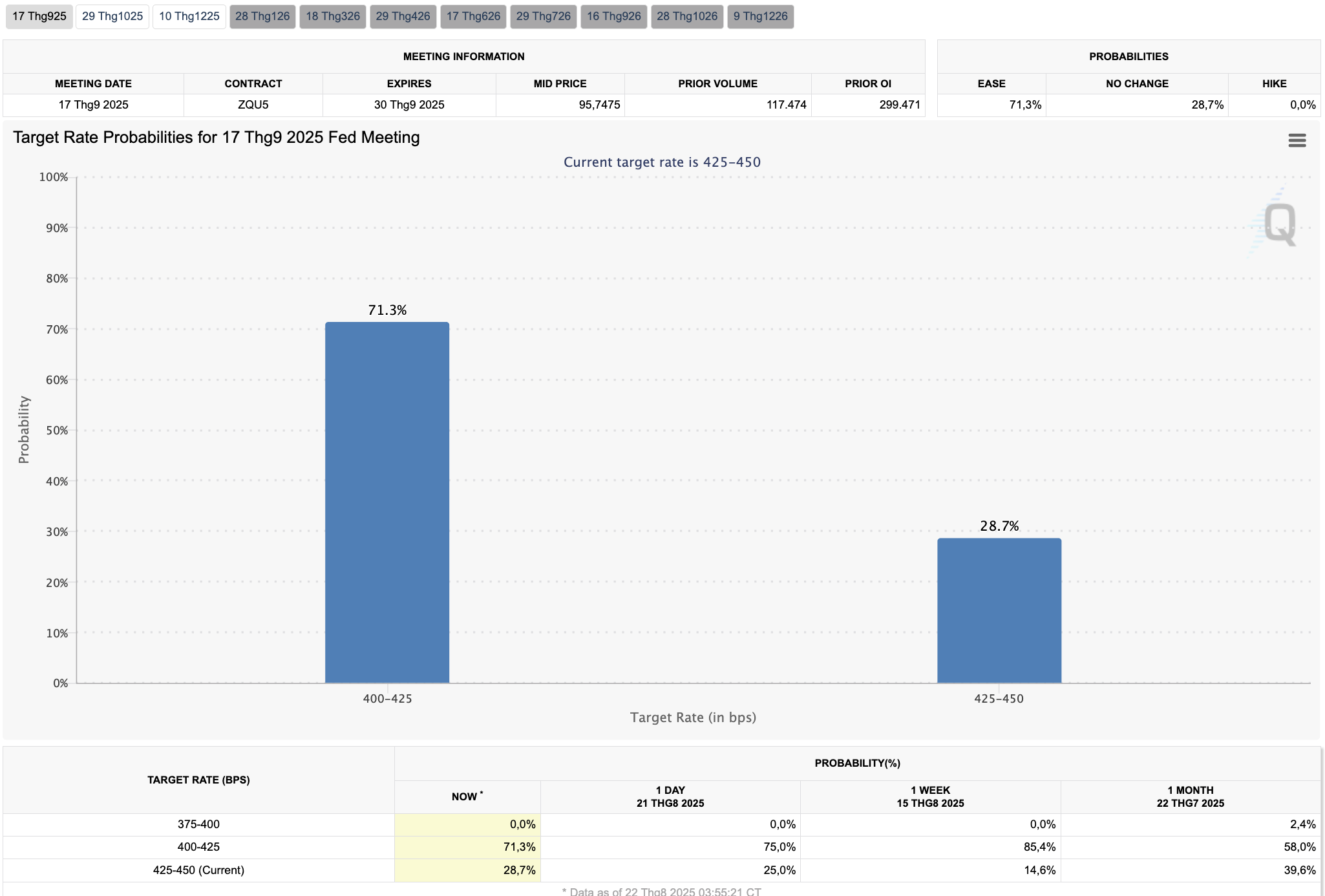Select the 28 Thg1026 meeting tab
This screenshot has height=896, width=1325.
pos(687,16)
